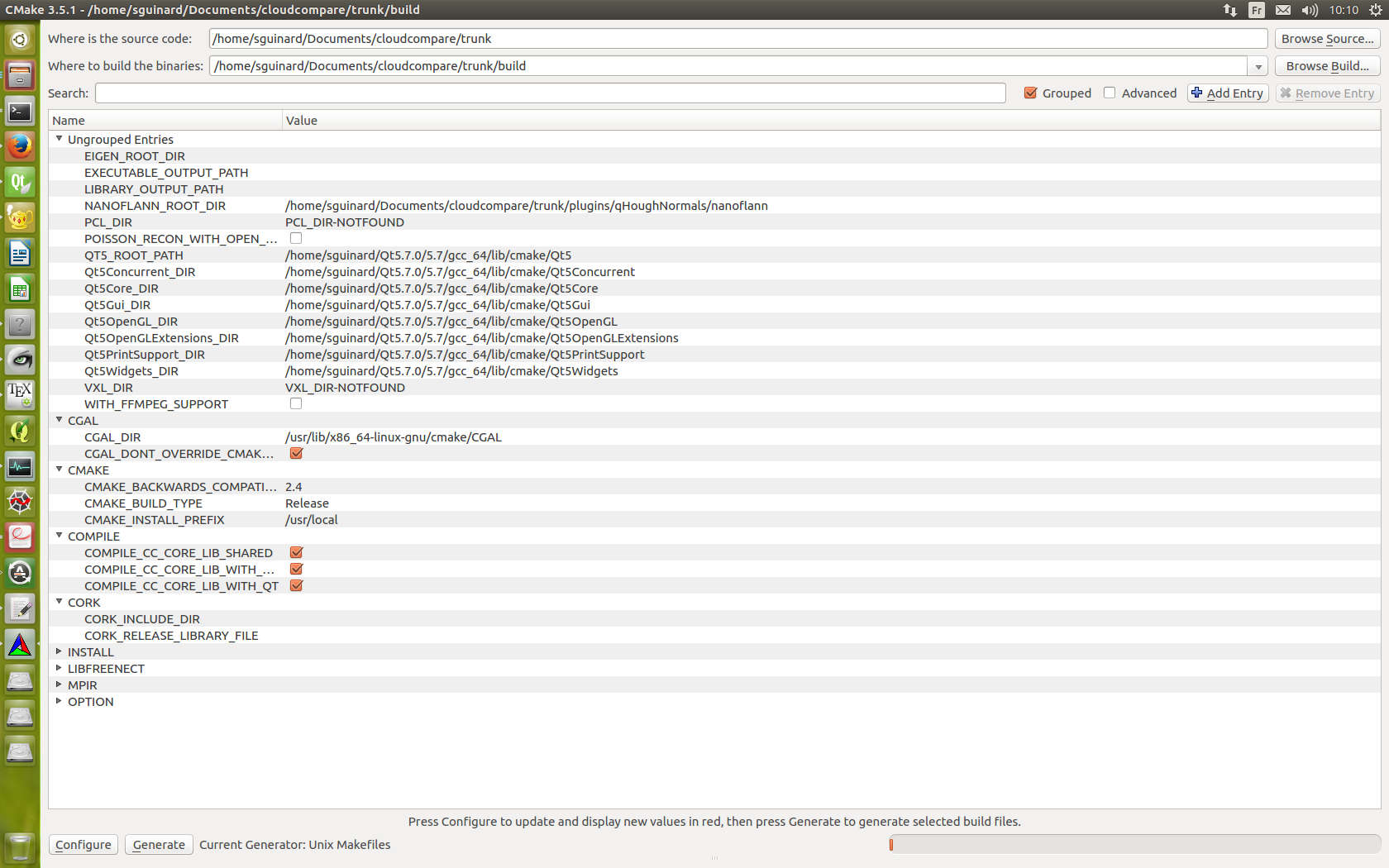This screenshot has height=868, width=1389.
Task: Launch Qt Creator from the launcher
Action: [20, 182]
